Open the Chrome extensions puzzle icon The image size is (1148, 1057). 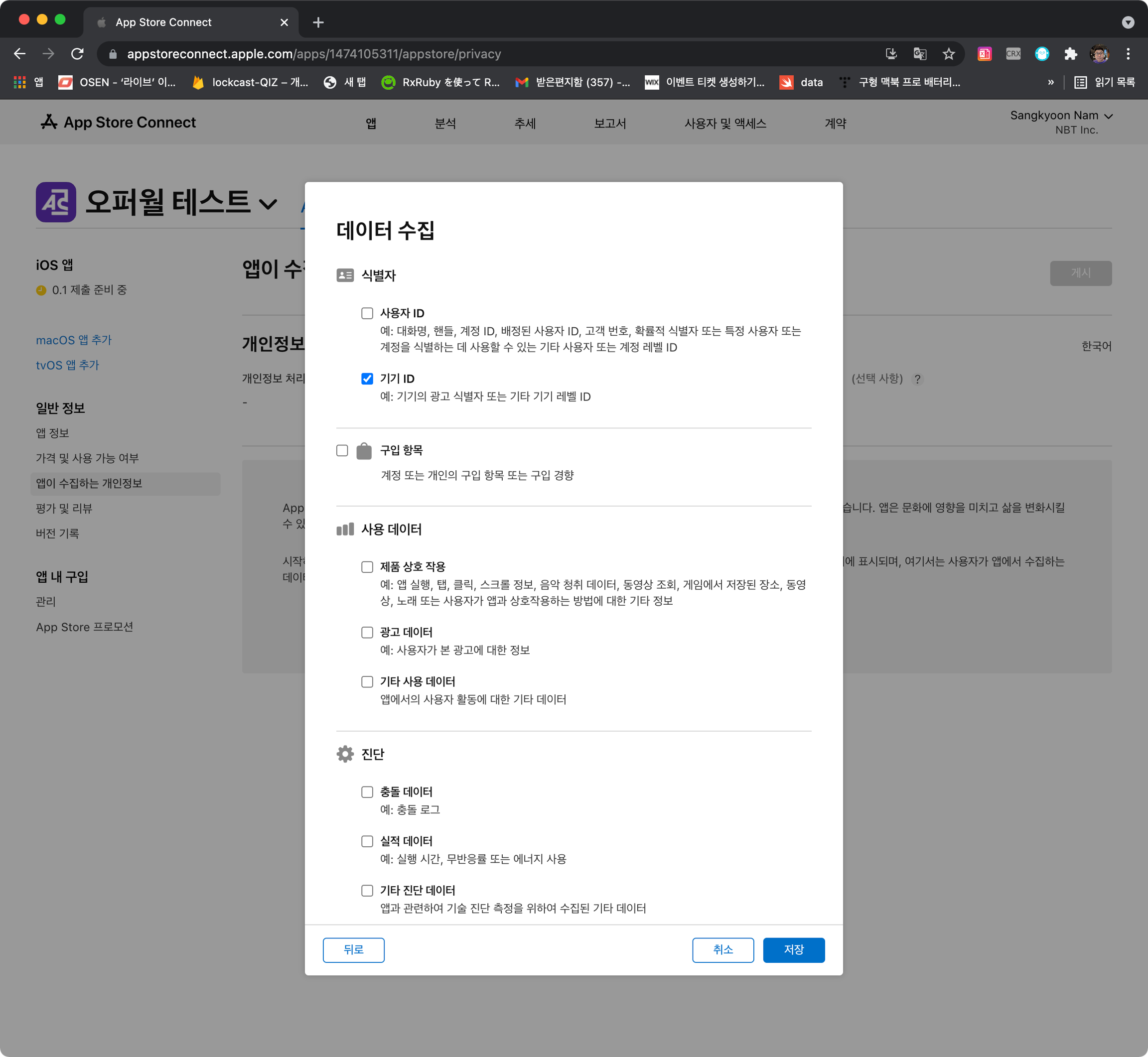pyautogui.click(x=1070, y=54)
